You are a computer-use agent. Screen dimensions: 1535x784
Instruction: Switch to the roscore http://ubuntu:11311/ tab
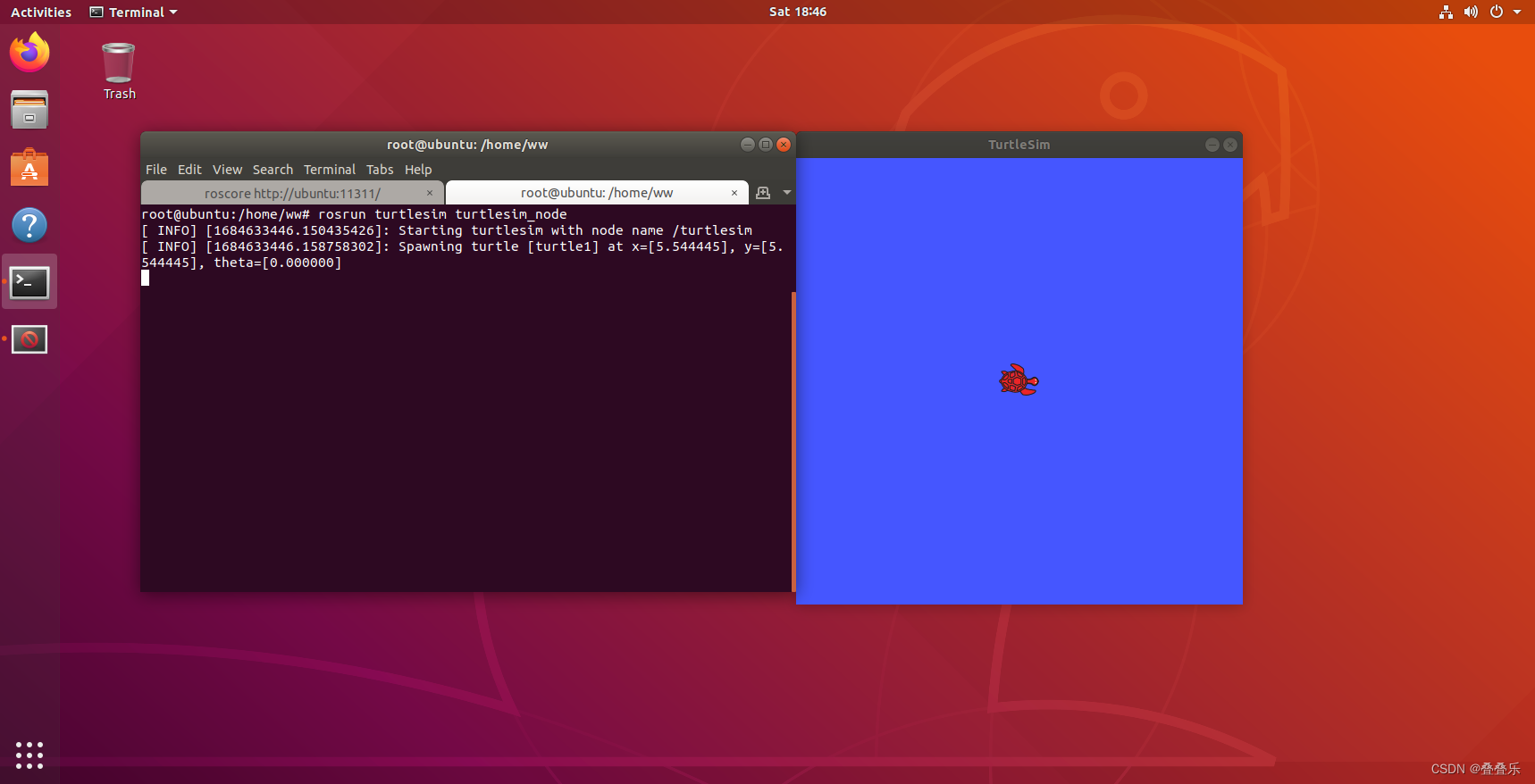click(292, 193)
